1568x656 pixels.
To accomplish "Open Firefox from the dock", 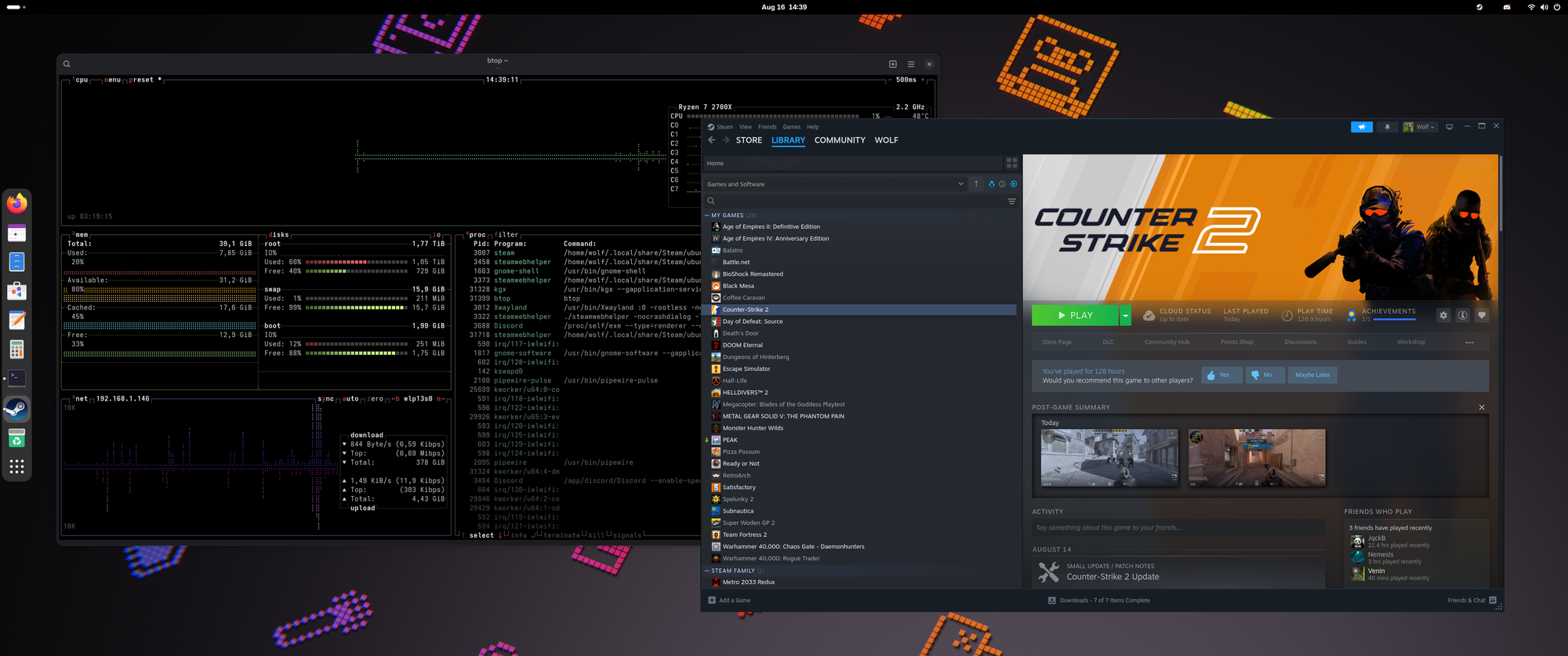I will click(x=16, y=204).
